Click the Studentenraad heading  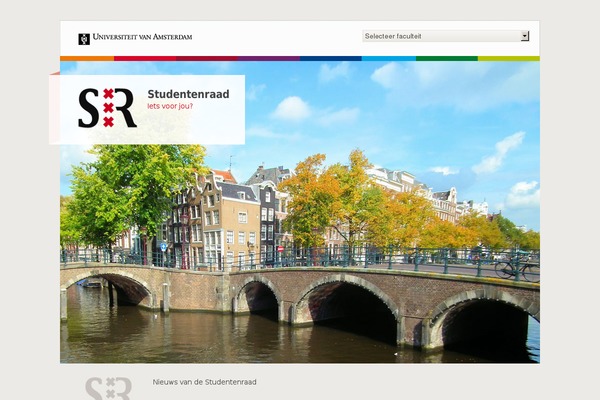point(188,94)
